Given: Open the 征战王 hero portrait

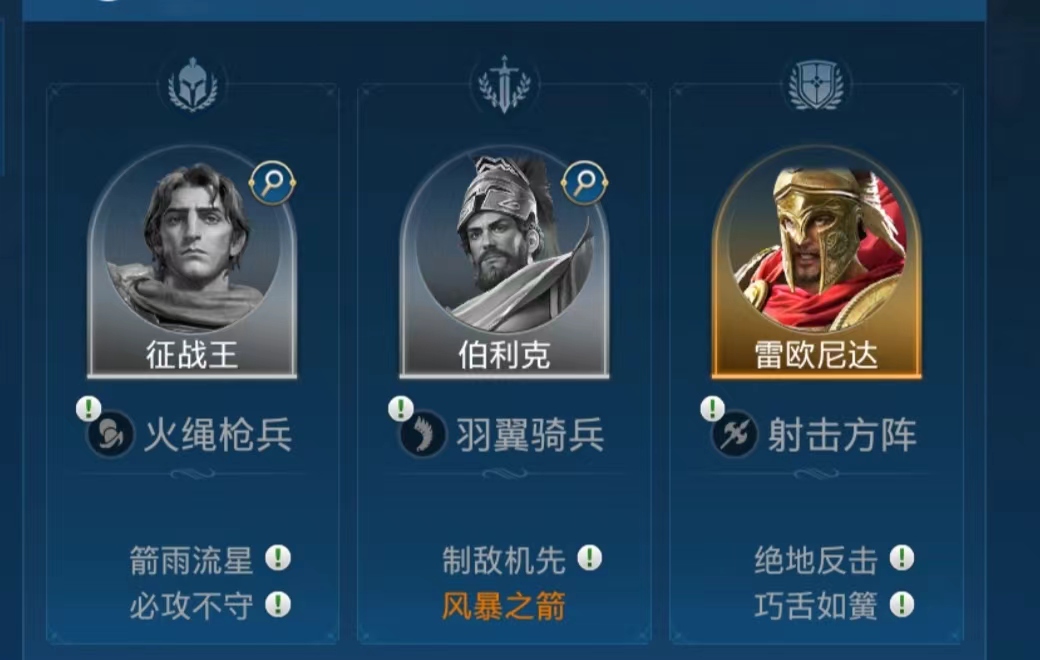Looking at the screenshot, I should 192,263.
